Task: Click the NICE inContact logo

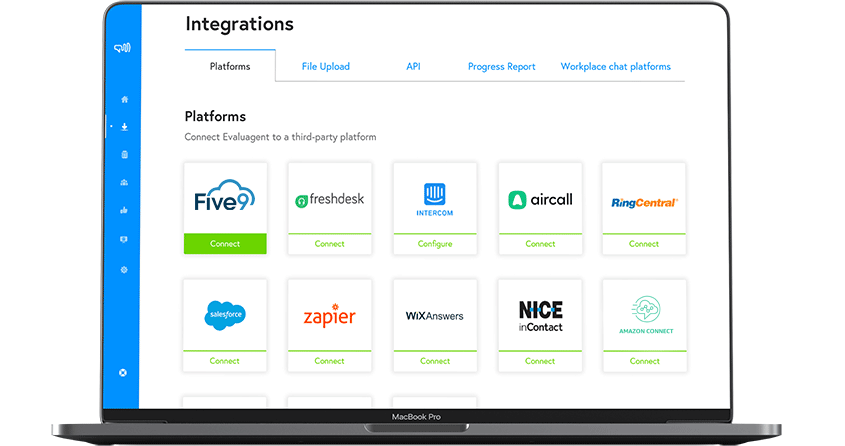Action: click(541, 316)
